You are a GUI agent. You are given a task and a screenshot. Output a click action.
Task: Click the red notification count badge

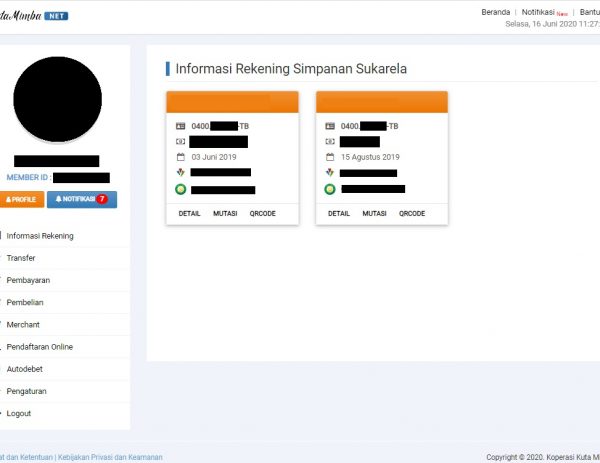(102, 199)
